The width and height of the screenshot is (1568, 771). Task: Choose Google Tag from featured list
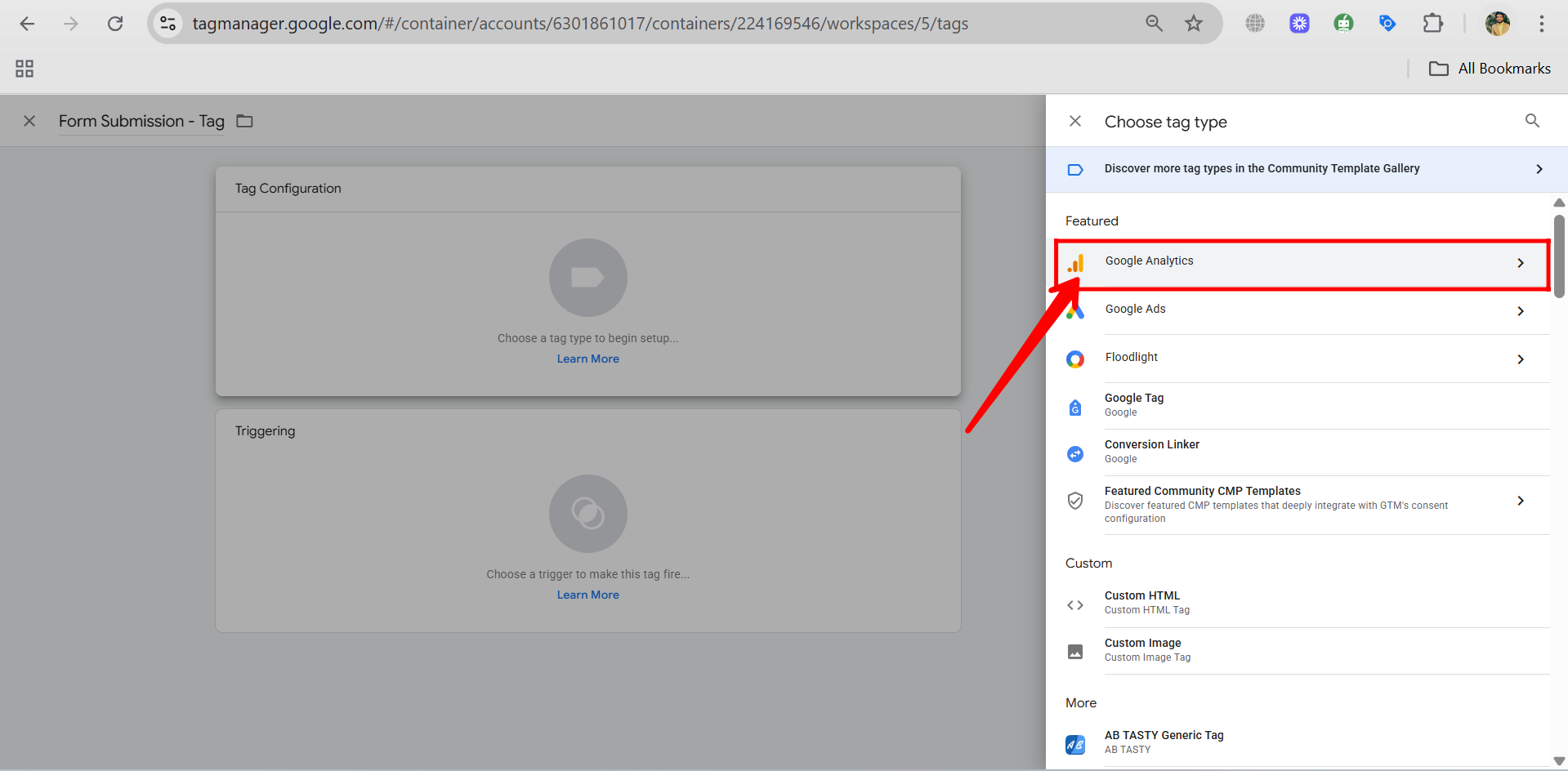1307,406
